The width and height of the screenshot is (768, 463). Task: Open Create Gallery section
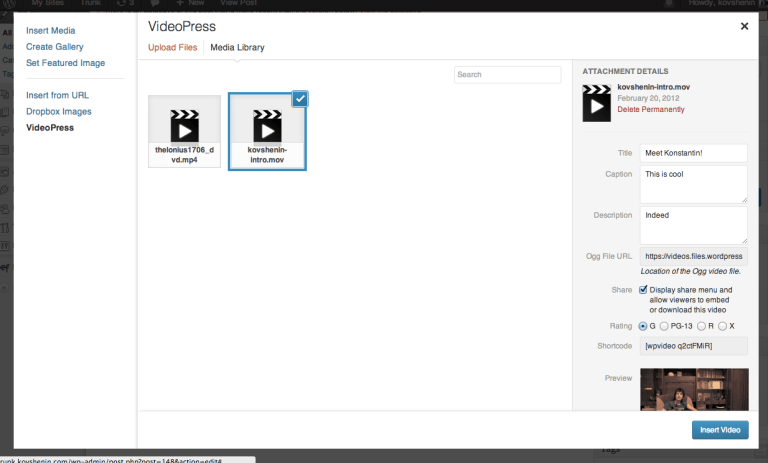coord(54,47)
